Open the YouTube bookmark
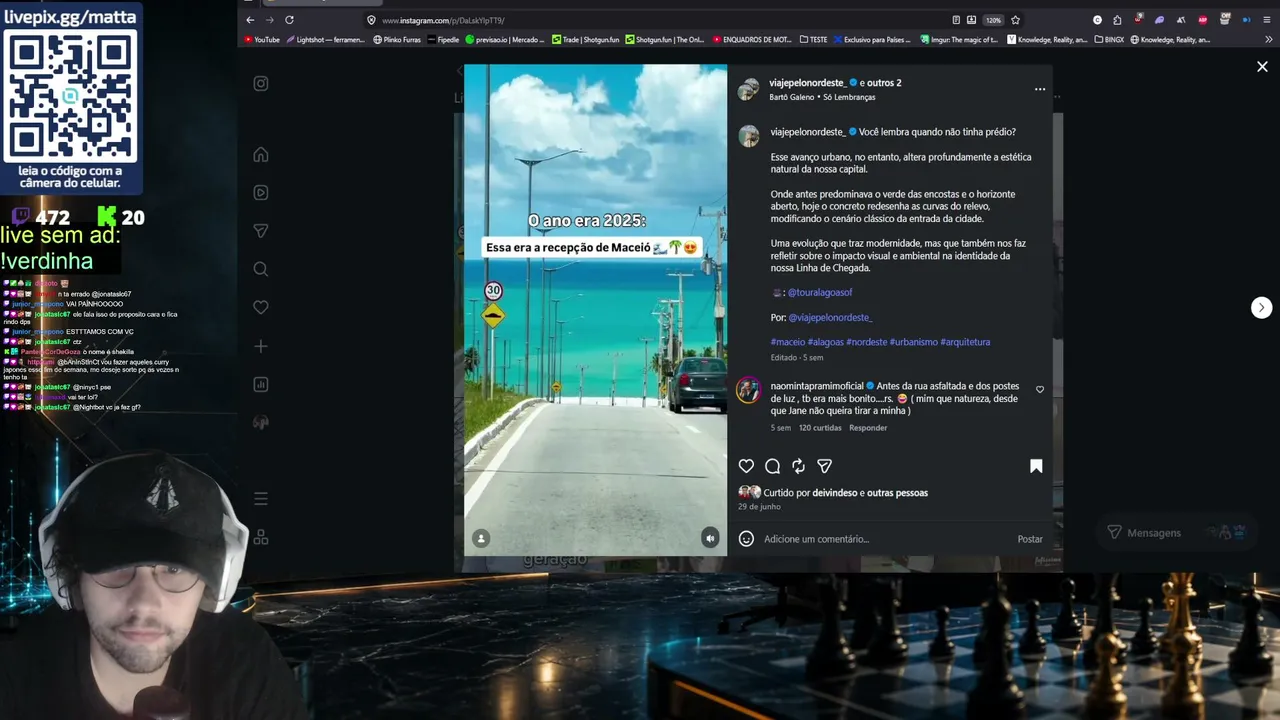Image resolution: width=1280 pixels, height=720 pixels. pos(261,40)
